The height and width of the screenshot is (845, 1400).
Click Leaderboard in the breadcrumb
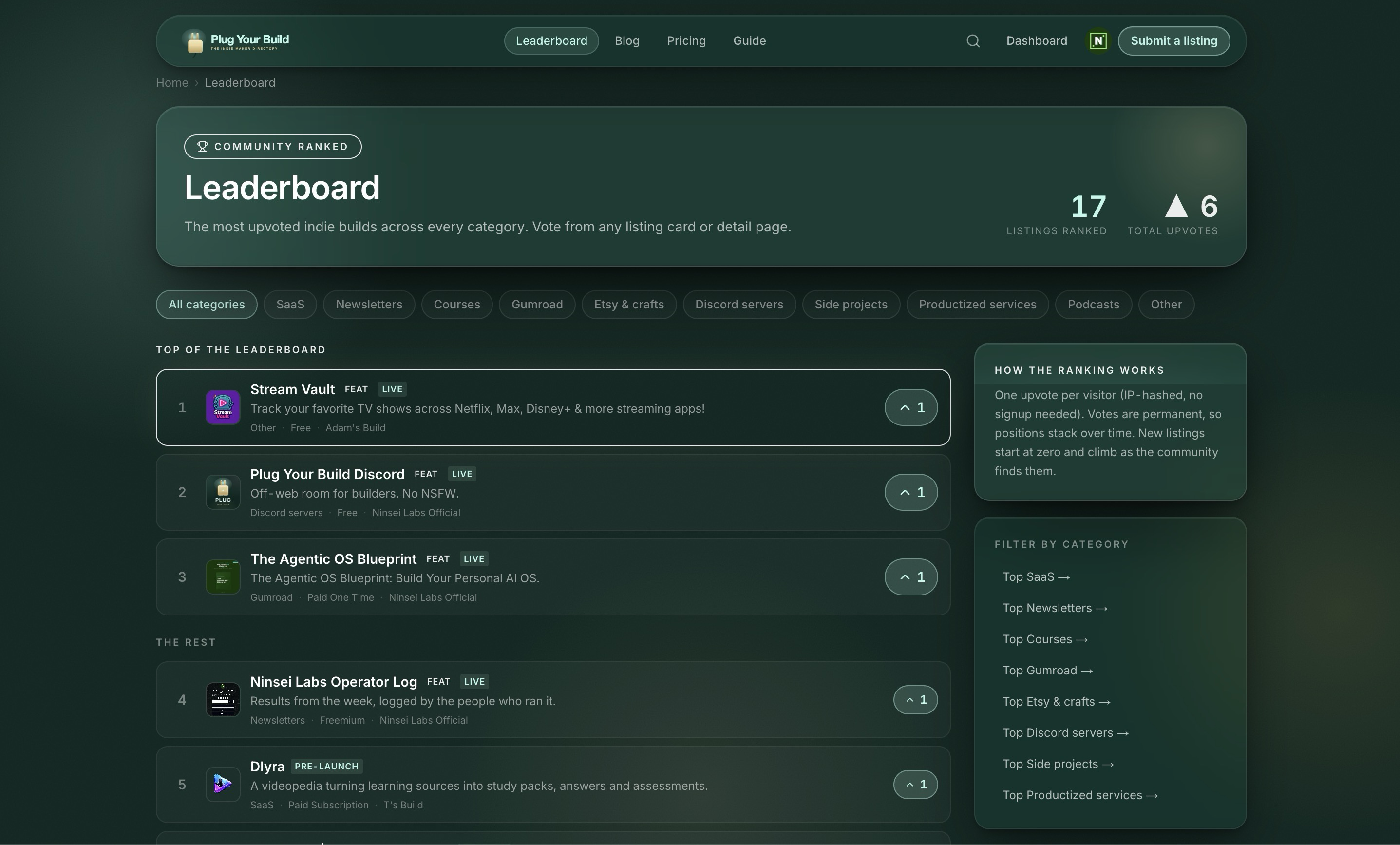[240, 82]
